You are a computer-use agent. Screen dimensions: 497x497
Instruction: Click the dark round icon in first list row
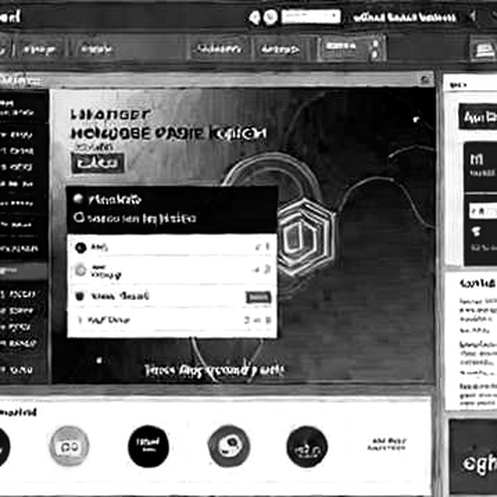pos(80,247)
